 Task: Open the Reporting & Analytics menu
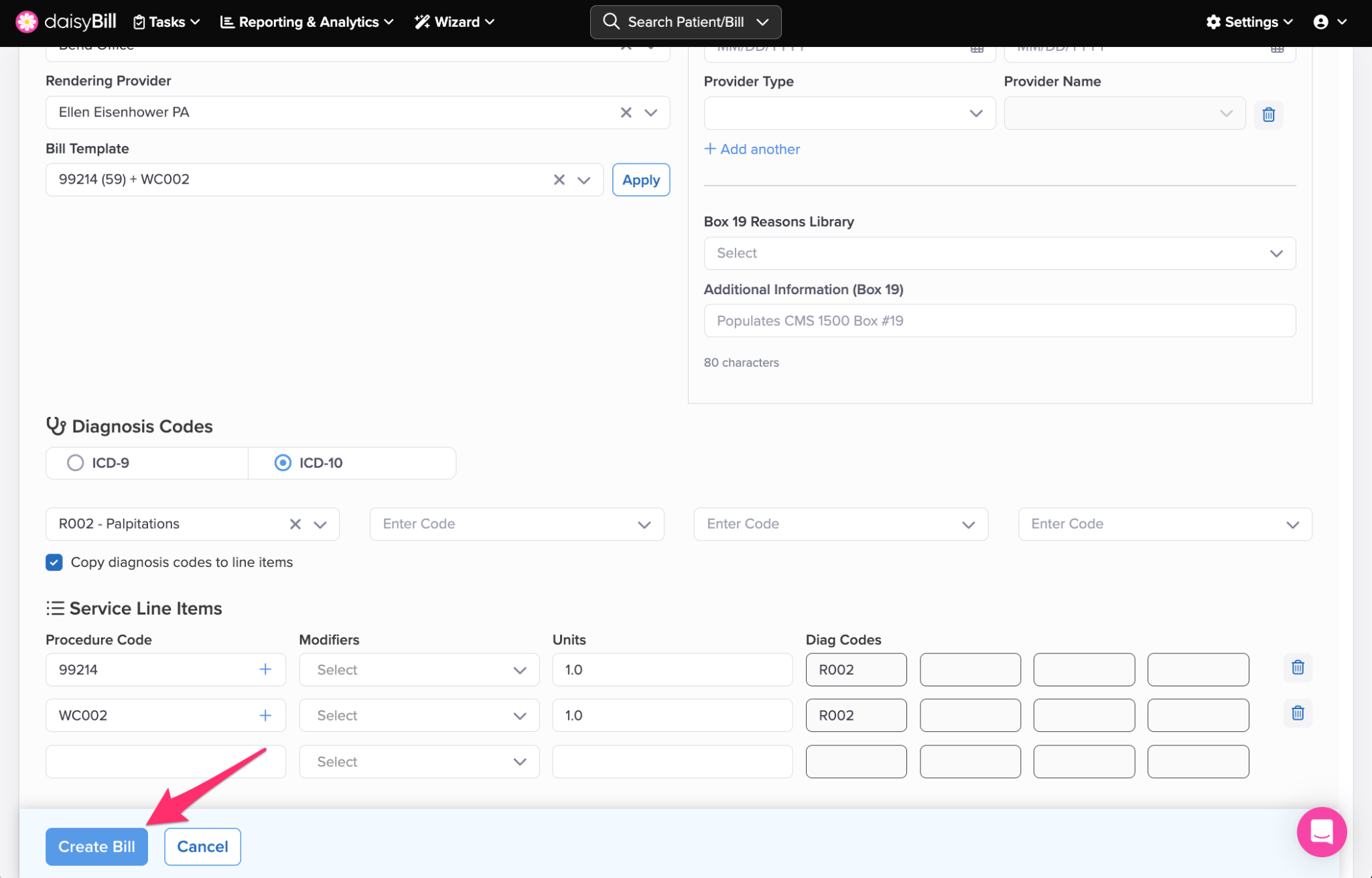tap(307, 22)
